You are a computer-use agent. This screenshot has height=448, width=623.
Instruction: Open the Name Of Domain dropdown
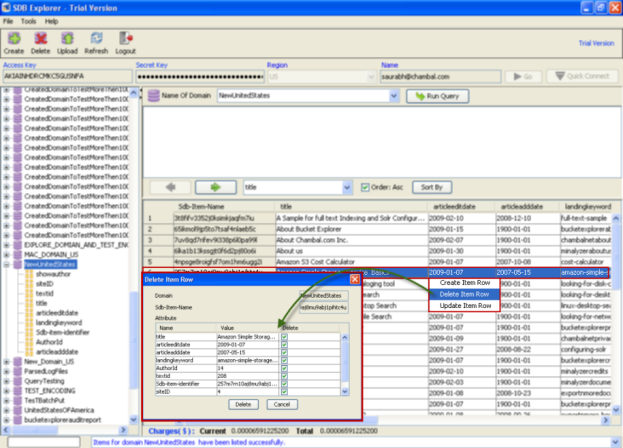394,96
